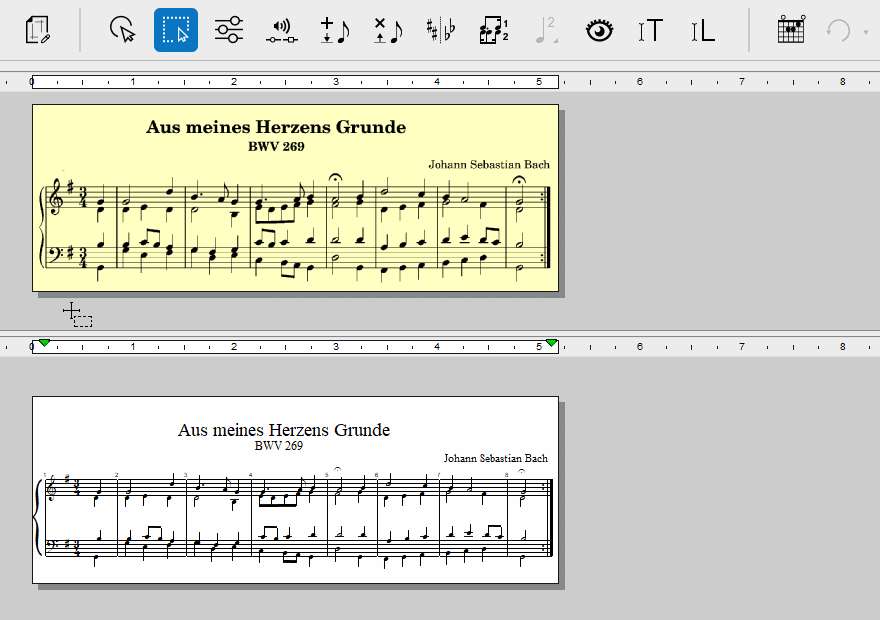Choose the insert note tool
The height and width of the screenshot is (620, 880).
[334, 30]
